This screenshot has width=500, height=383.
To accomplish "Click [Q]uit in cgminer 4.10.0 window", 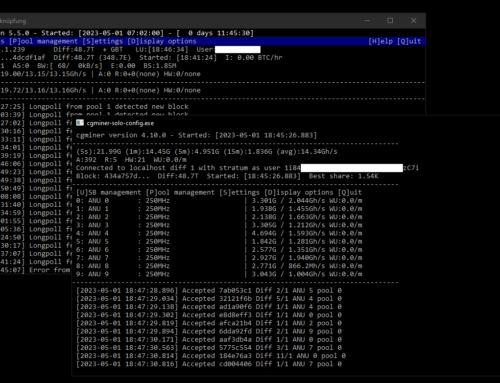I will [350, 192].
